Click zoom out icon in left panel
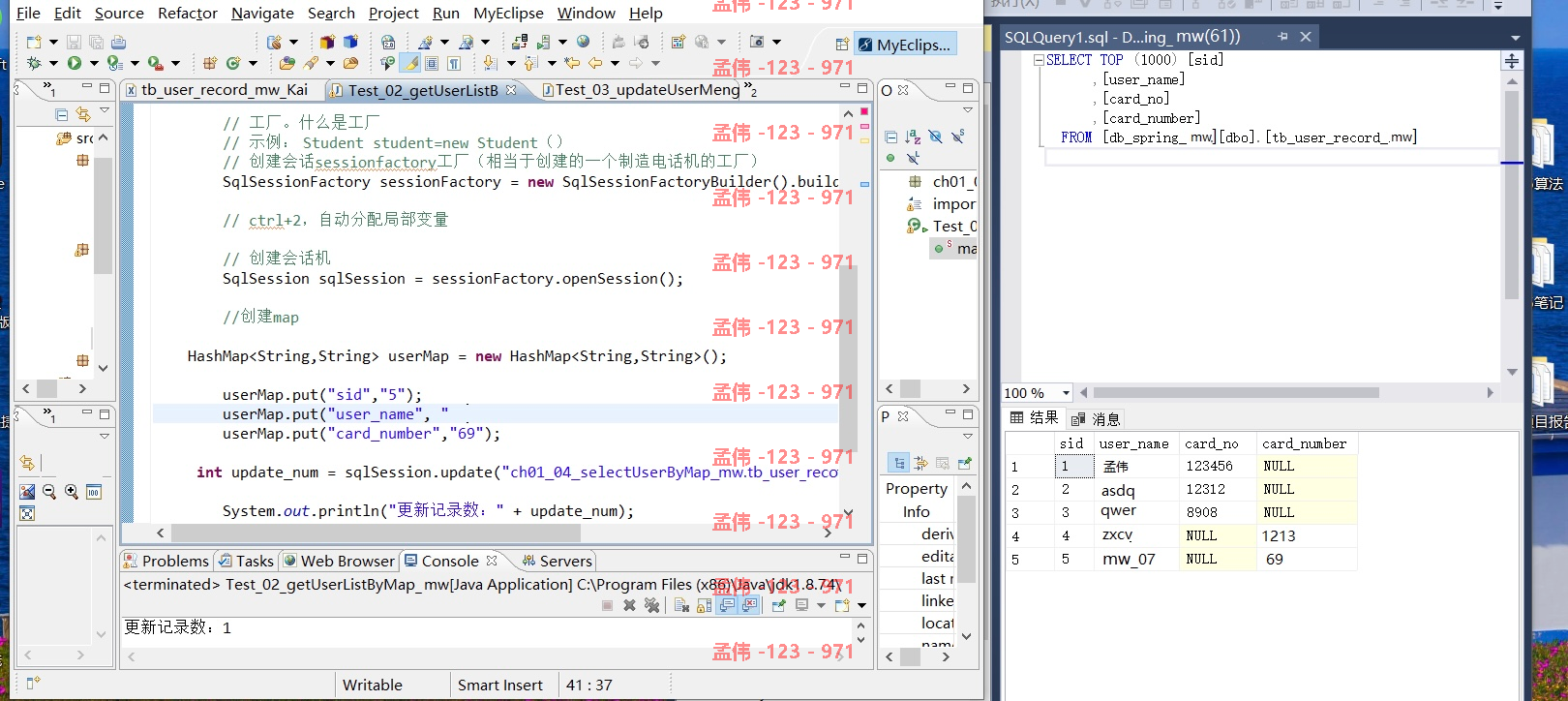 coord(49,492)
